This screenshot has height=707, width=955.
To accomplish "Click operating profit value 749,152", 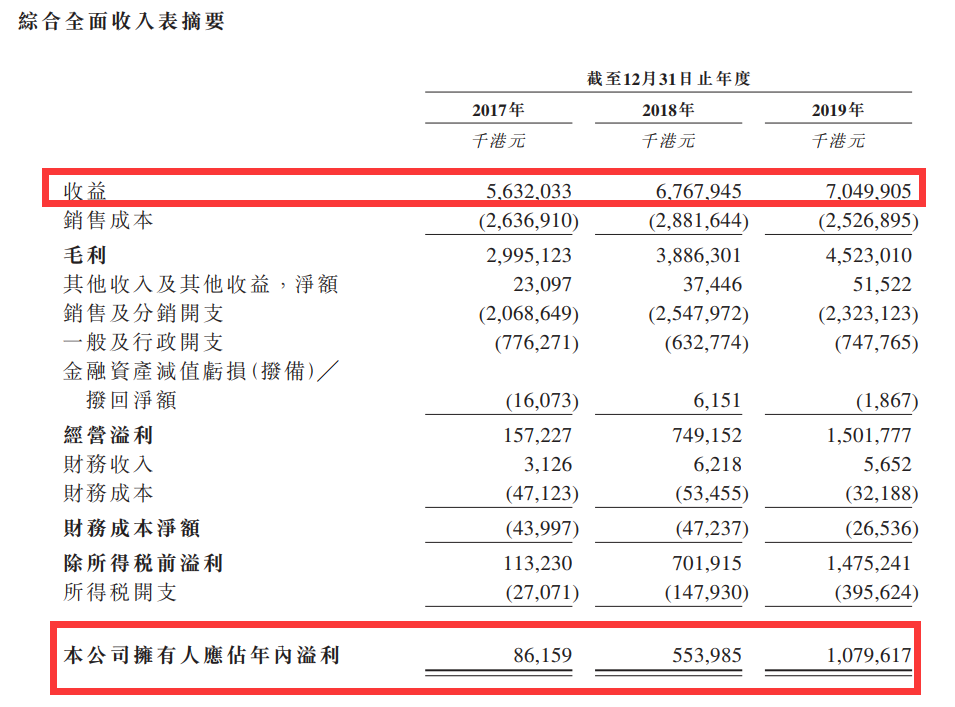I will (707, 435).
